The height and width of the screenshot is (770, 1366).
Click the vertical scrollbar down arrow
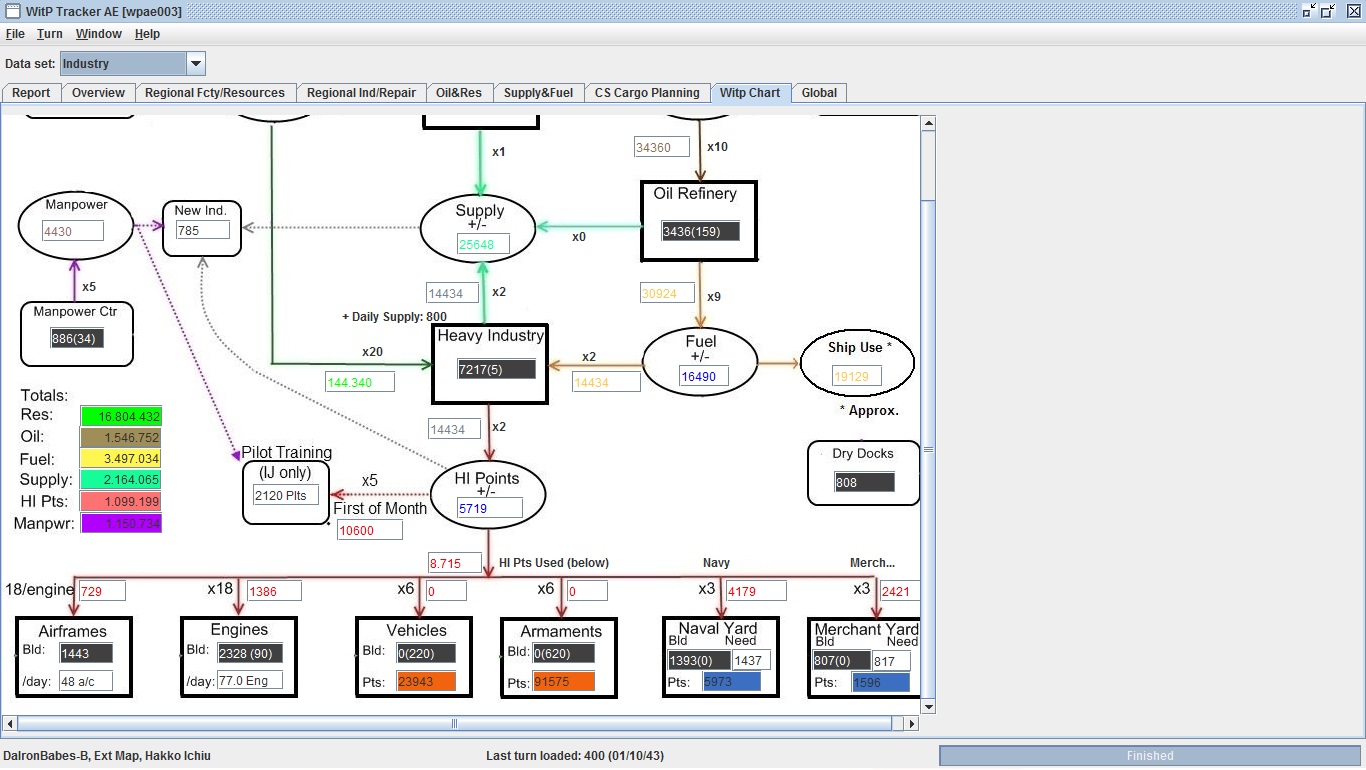[928, 706]
